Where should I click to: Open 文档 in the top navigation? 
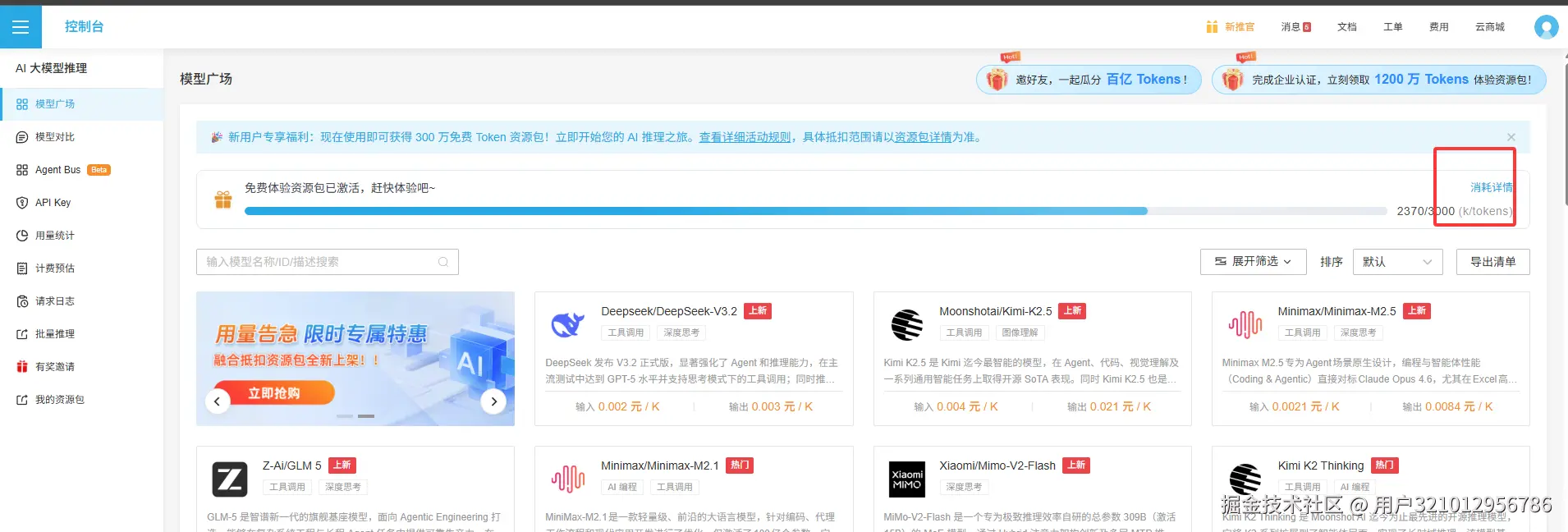tap(1347, 27)
